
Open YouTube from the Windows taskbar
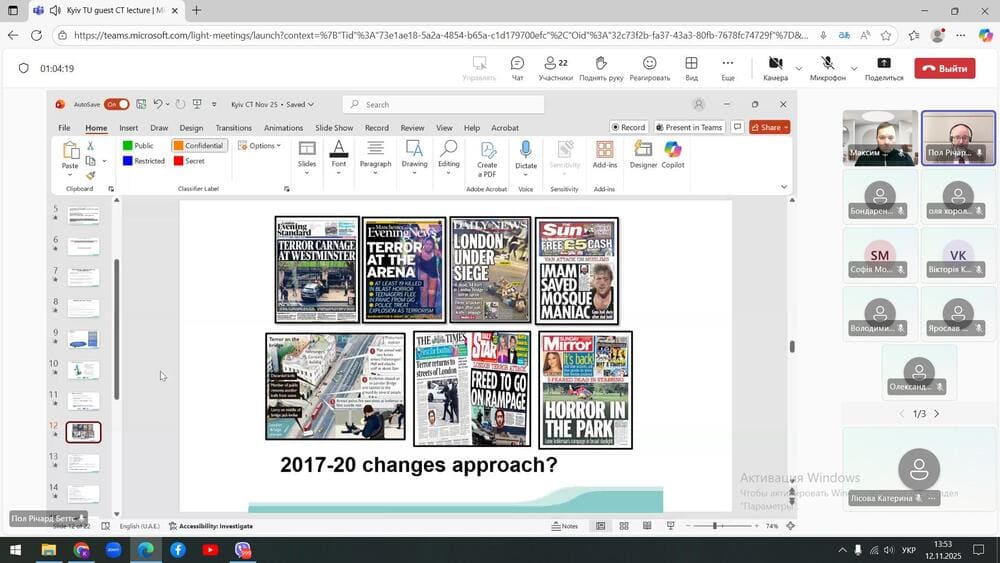click(210, 549)
